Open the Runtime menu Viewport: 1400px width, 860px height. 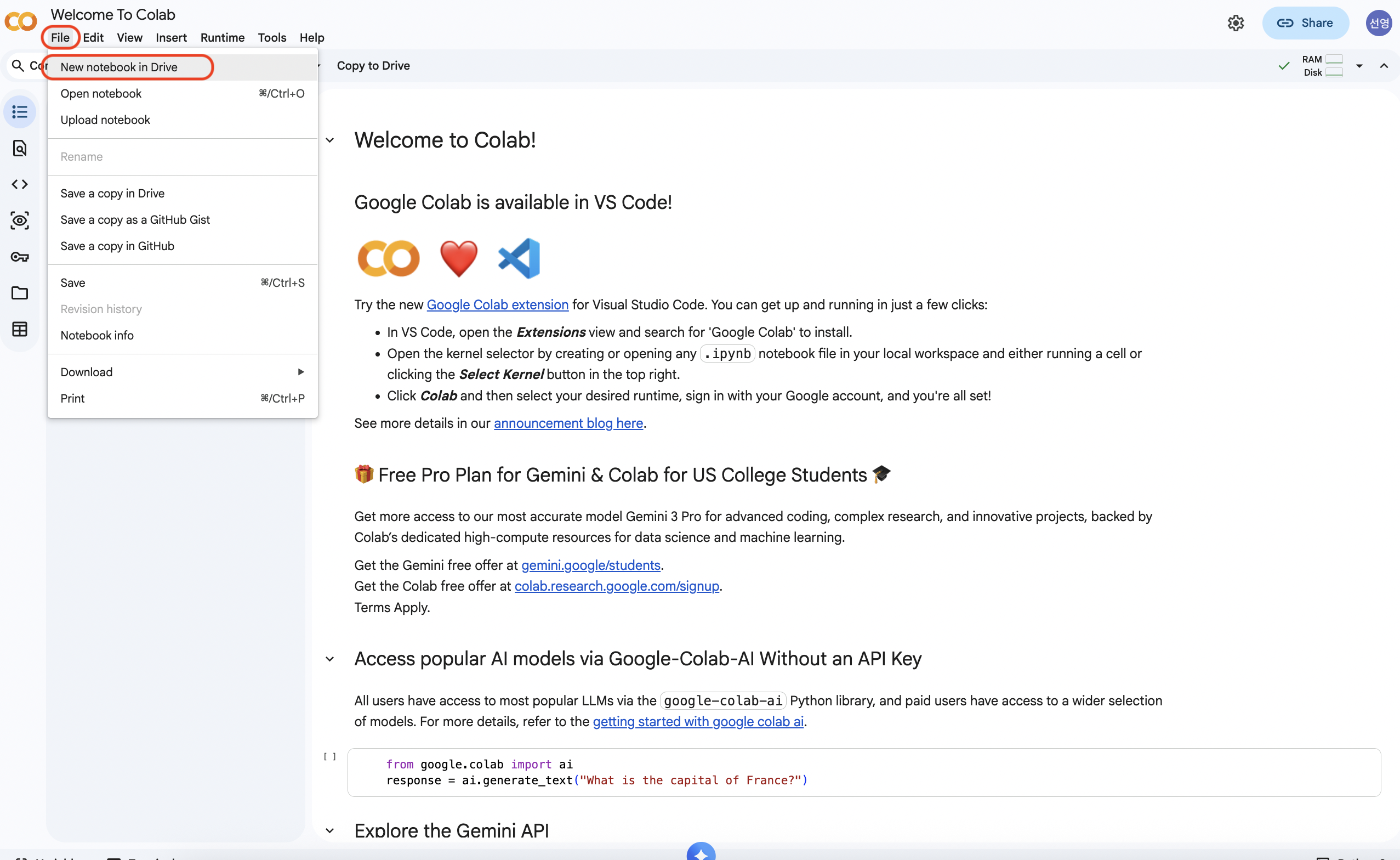coord(222,37)
